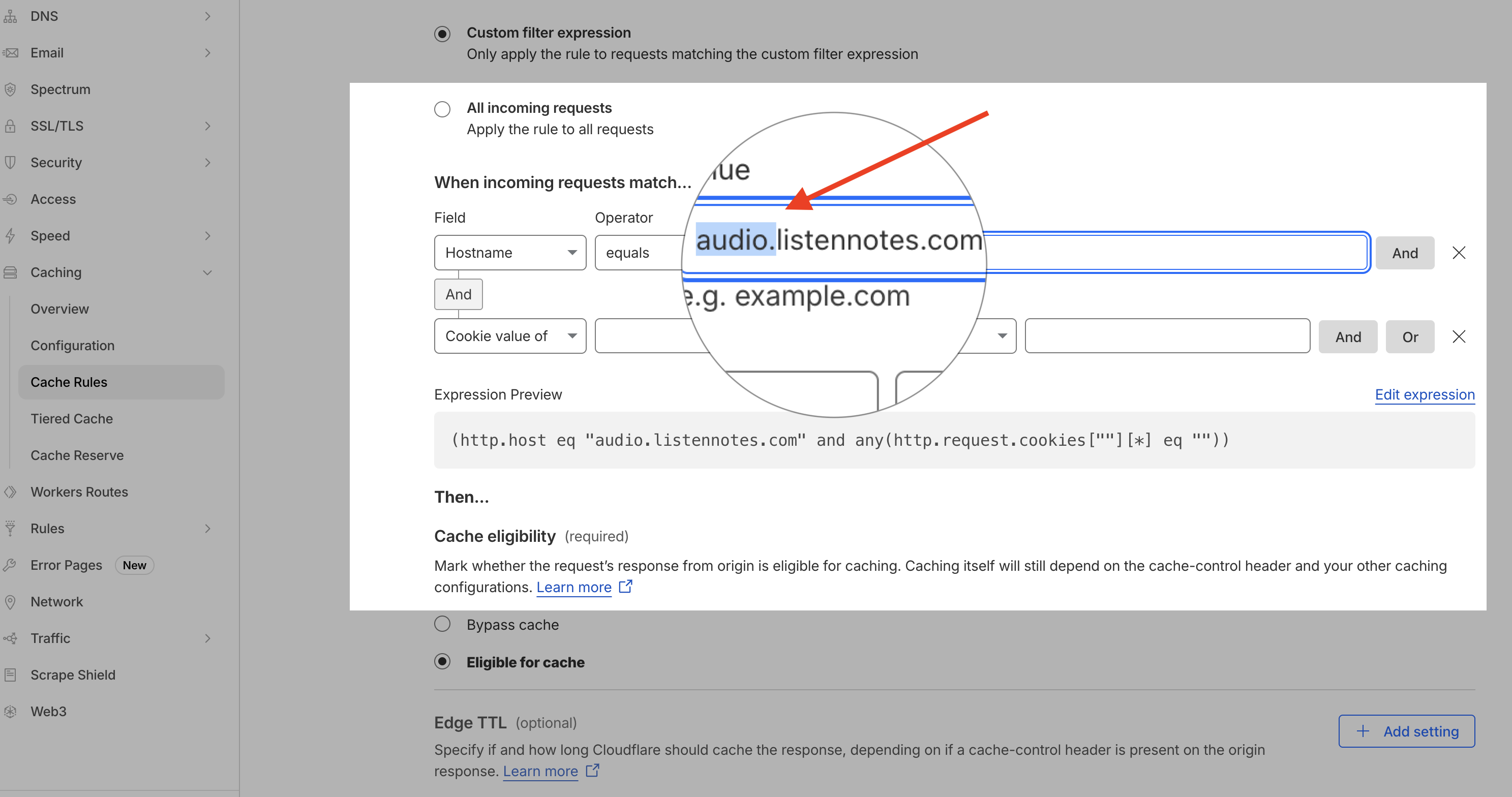
Task: Open the Hostname field dropdown
Action: tap(509, 252)
